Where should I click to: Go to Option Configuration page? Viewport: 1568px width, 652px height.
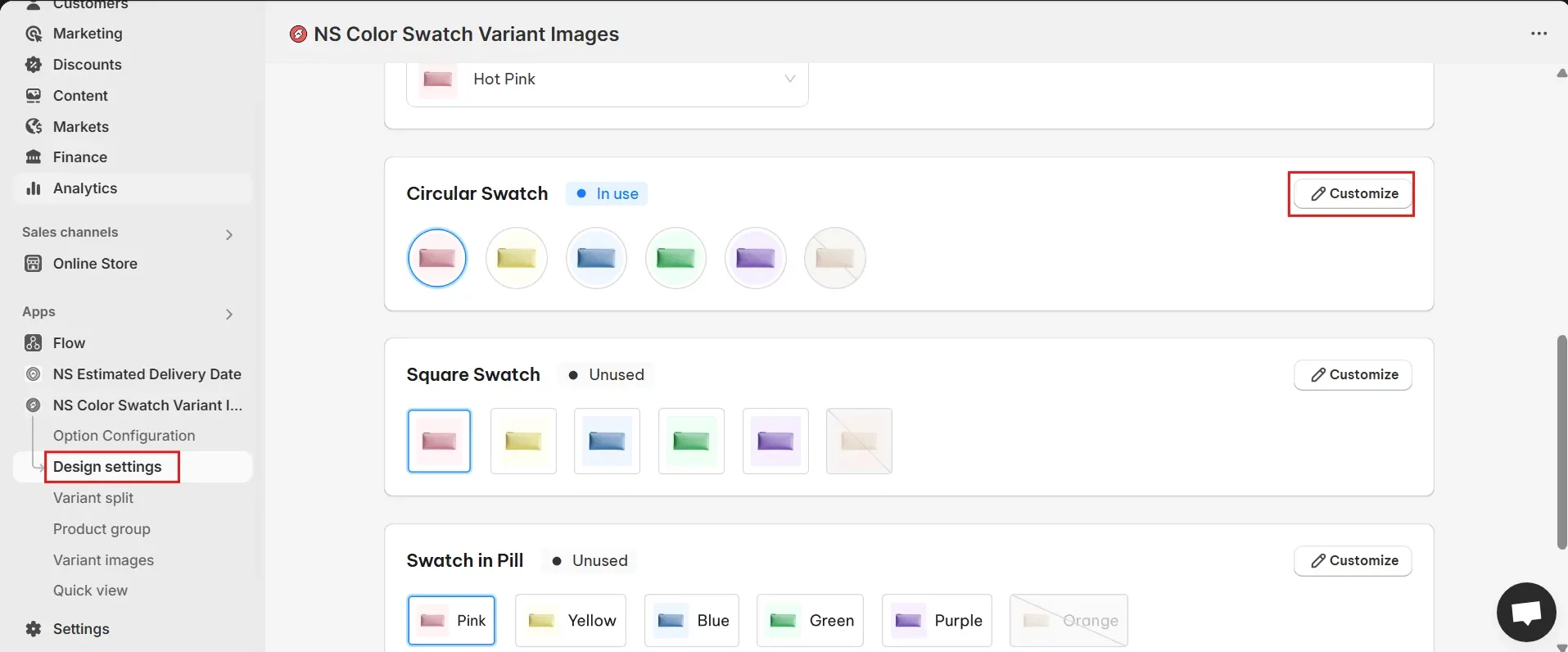pyautogui.click(x=124, y=436)
